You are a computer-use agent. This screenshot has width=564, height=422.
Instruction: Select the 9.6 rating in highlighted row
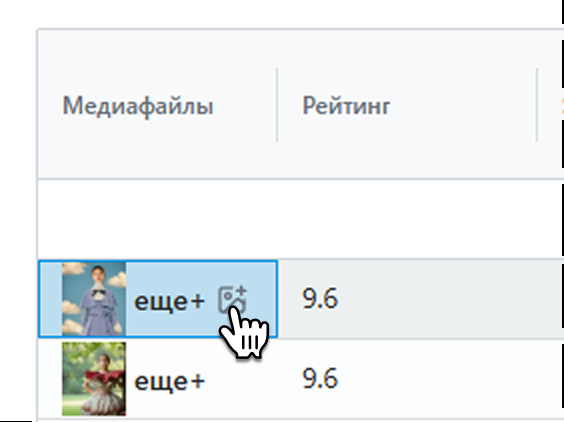320,299
